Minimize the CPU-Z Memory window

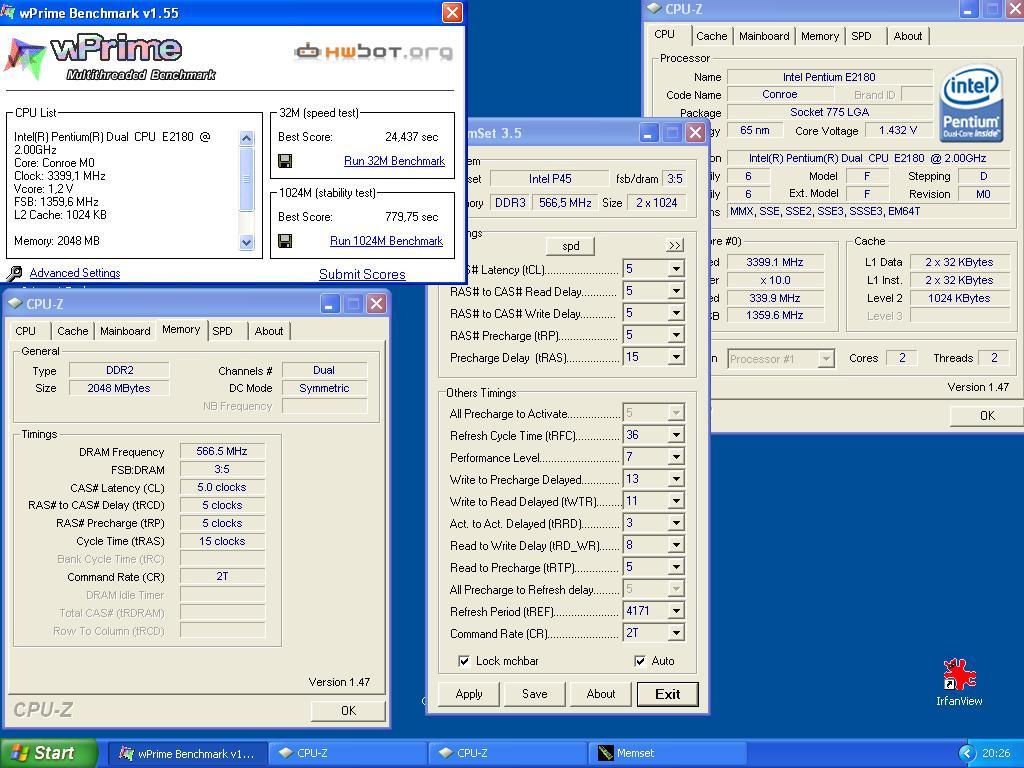pyautogui.click(x=330, y=304)
